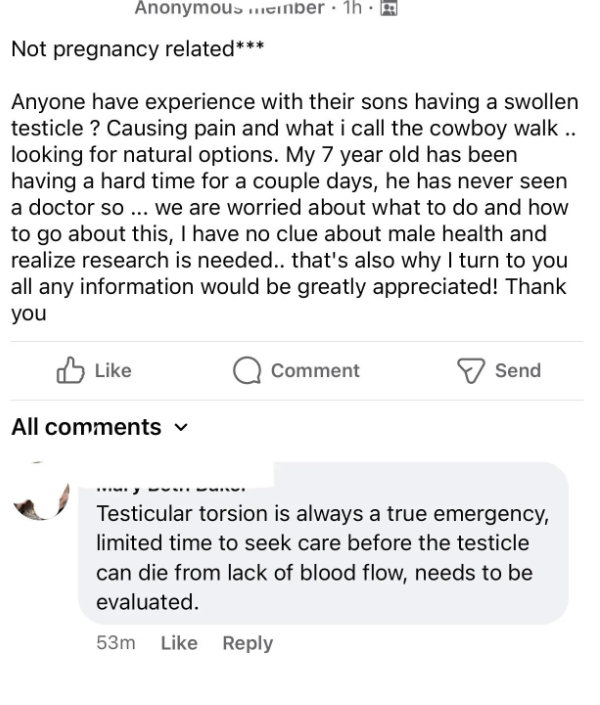Click the "Thank you" text ending the post
Viewport: 600px width, 705px height.
click(30, 313)
